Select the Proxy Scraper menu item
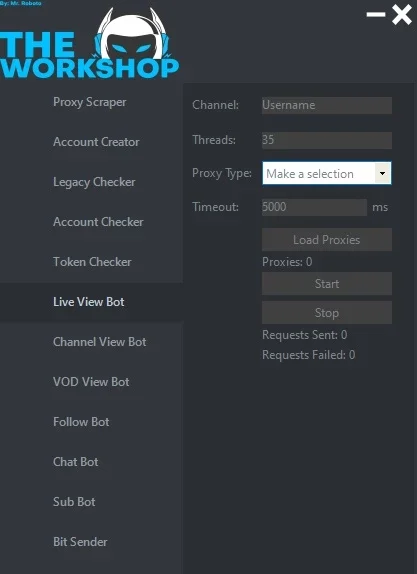Image resolution: width=417 pixels, height=574 pixels. click(91, 102)
